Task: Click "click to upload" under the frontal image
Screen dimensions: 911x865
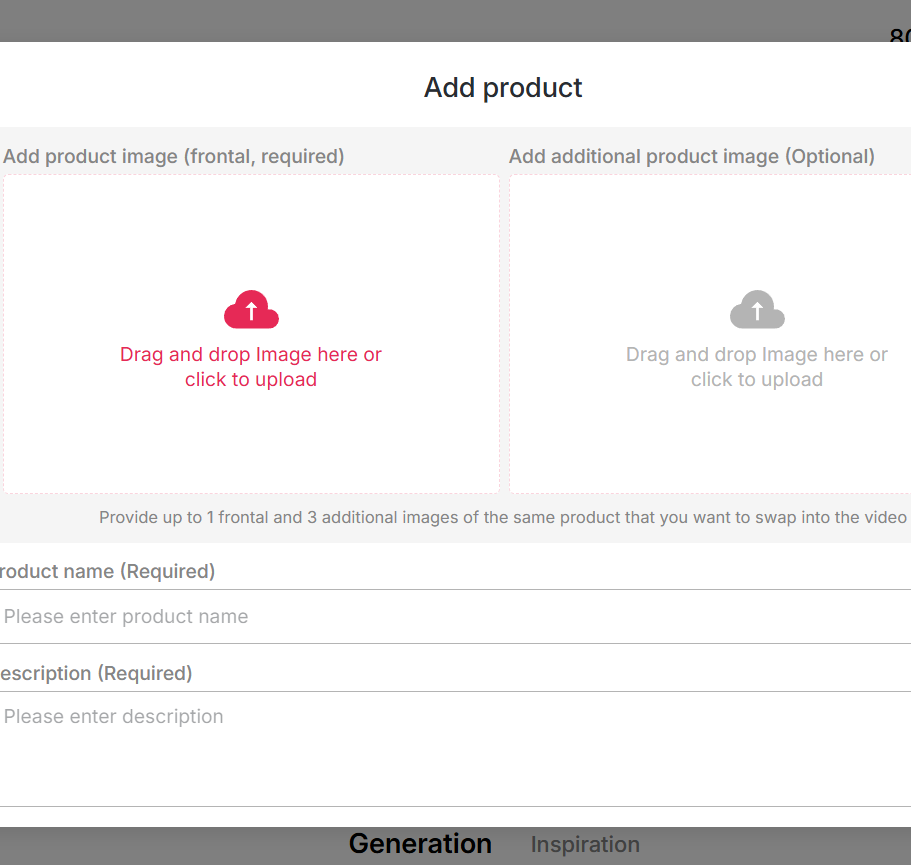Action: click(x=250, y=379)
